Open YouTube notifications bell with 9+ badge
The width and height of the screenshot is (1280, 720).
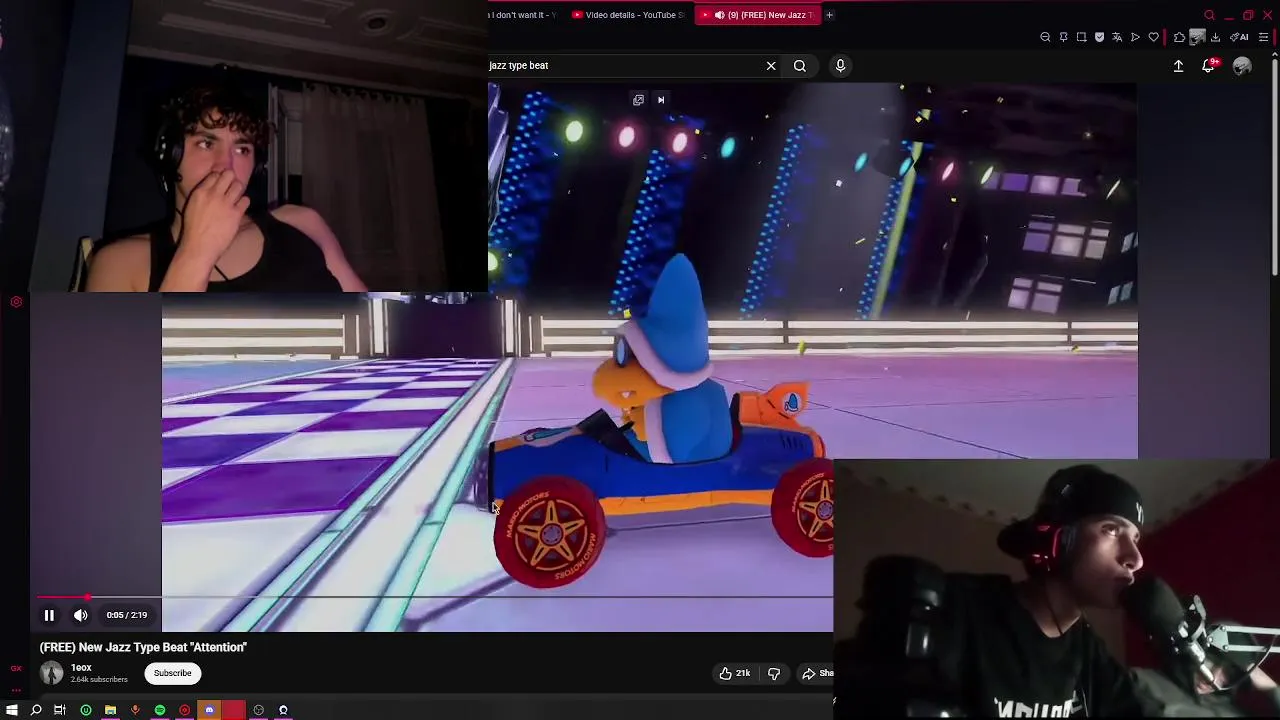1209,66
